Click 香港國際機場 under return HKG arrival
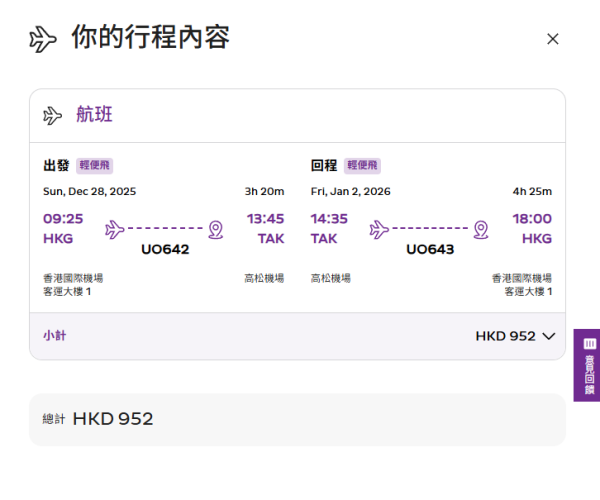Viewport: 600px width, 500px height. click(522, 278)
